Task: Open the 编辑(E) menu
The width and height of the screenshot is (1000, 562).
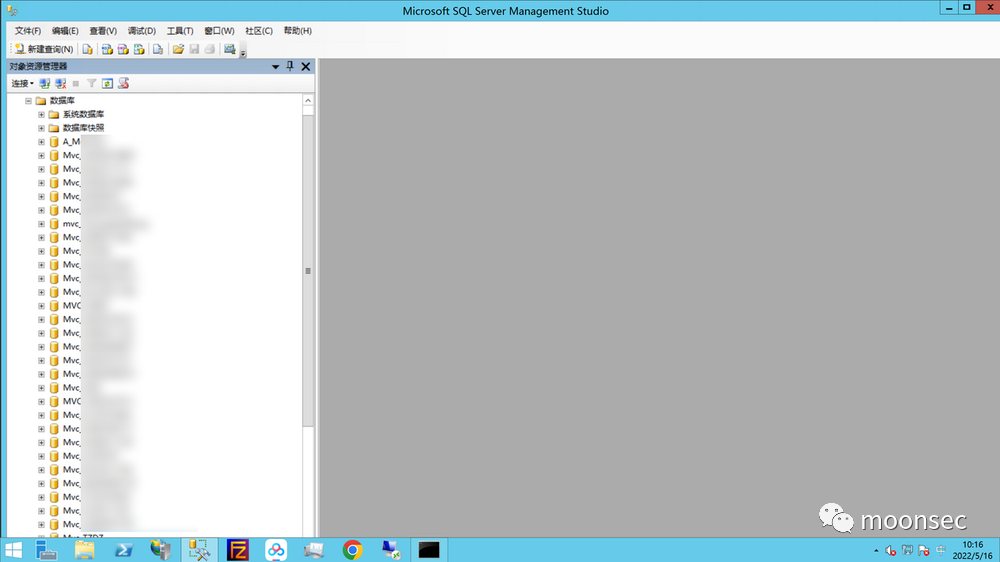Action: [x=65, y=31]
